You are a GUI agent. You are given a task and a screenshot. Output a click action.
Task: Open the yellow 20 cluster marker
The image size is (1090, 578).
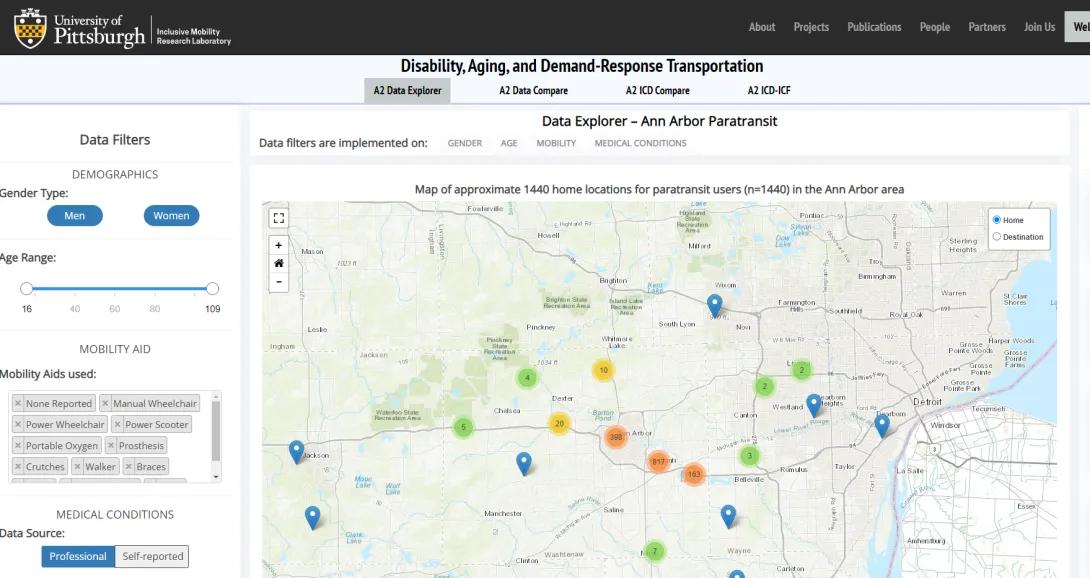click(560, 423)
